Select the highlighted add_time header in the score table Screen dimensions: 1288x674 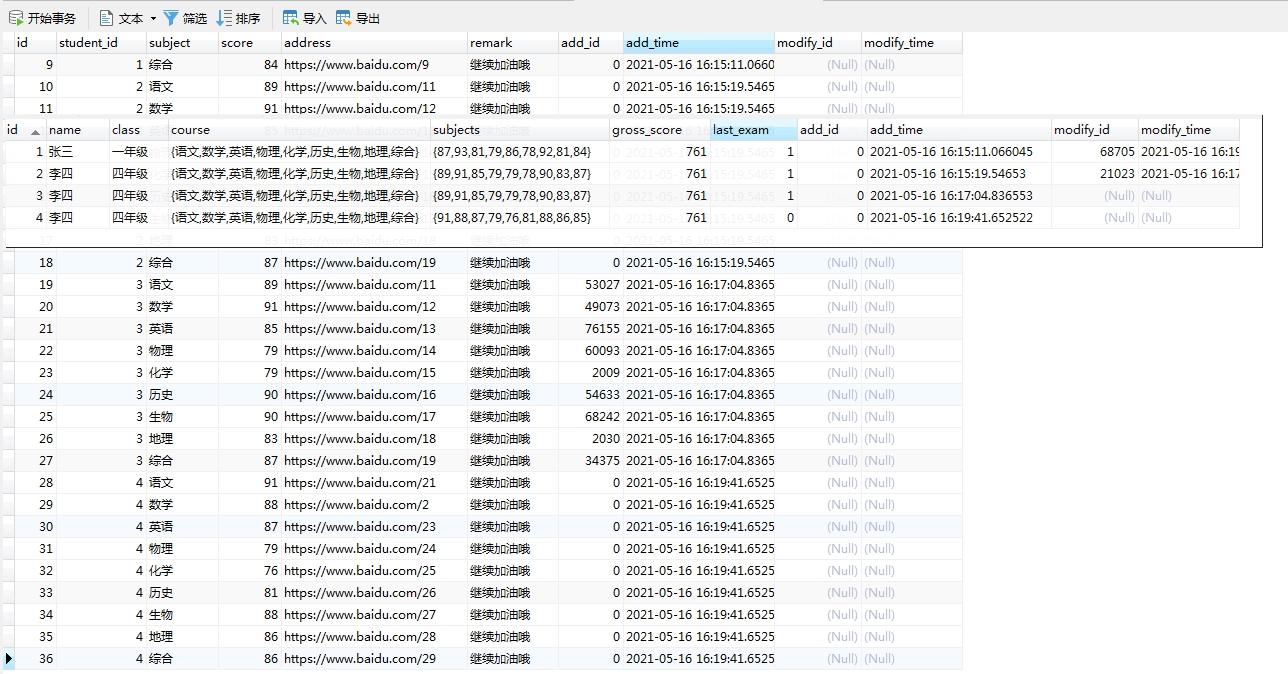[x=699, y=43]
